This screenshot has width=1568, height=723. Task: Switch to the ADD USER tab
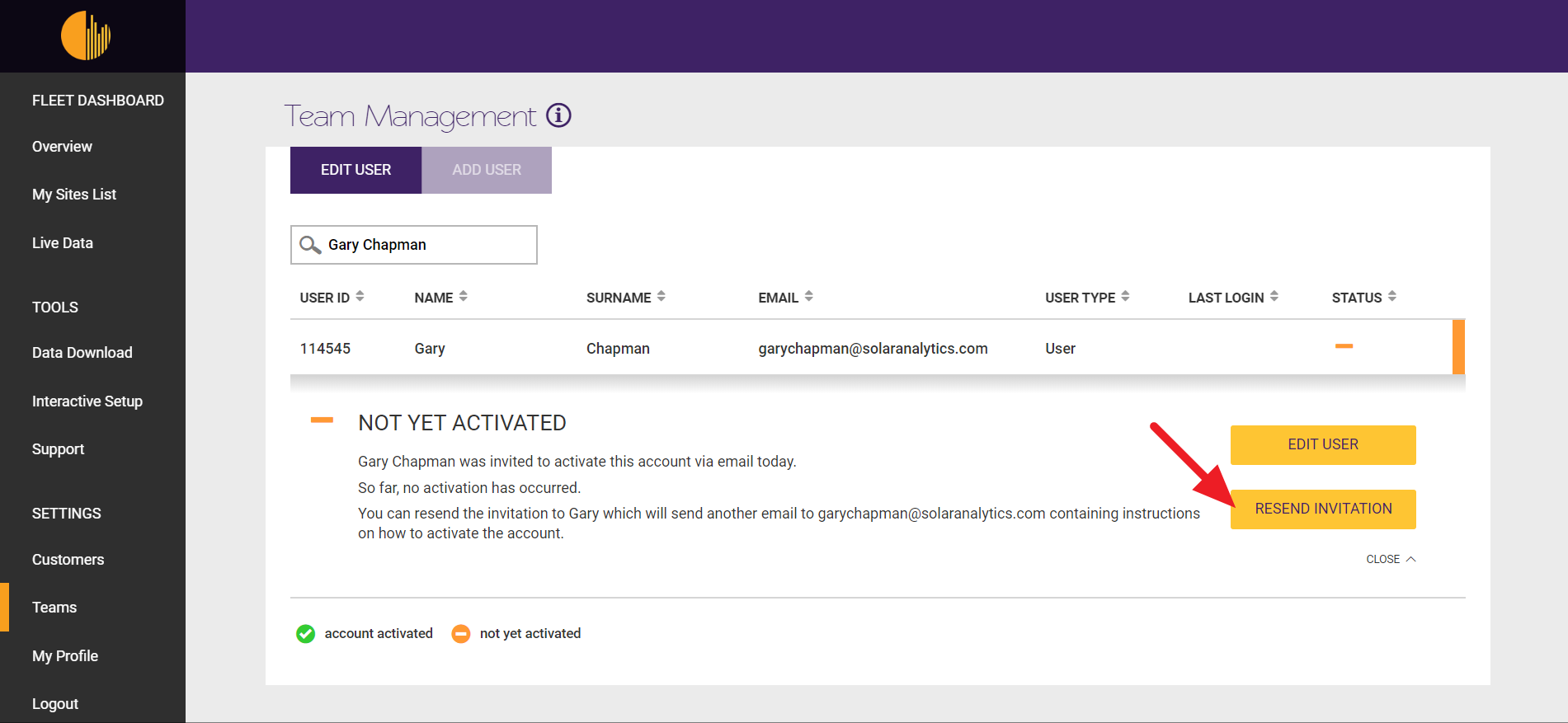(x=487, y=170)
